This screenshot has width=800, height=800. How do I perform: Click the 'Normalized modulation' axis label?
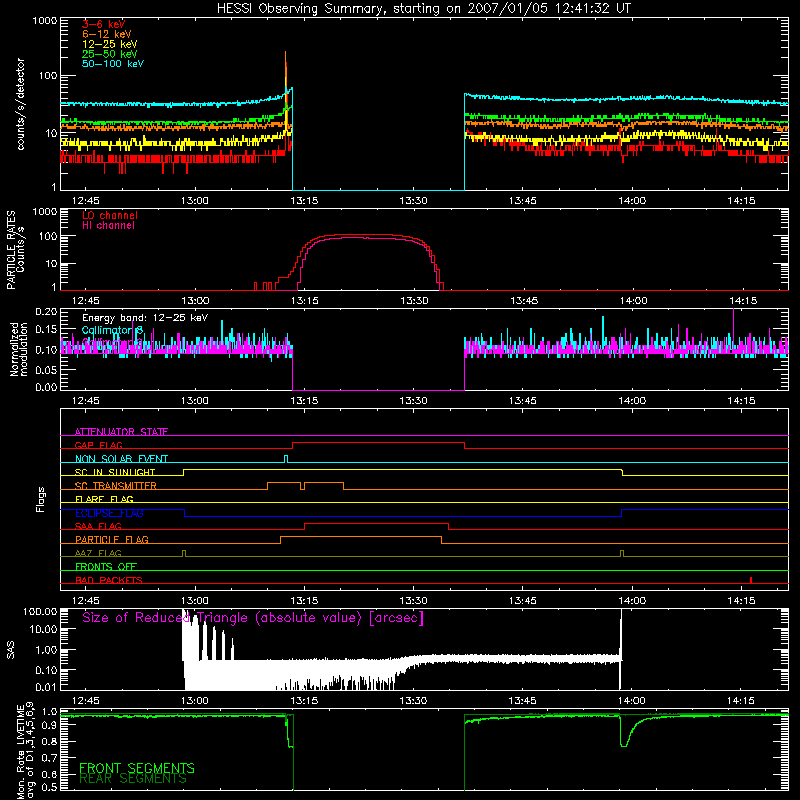[19, 349]
